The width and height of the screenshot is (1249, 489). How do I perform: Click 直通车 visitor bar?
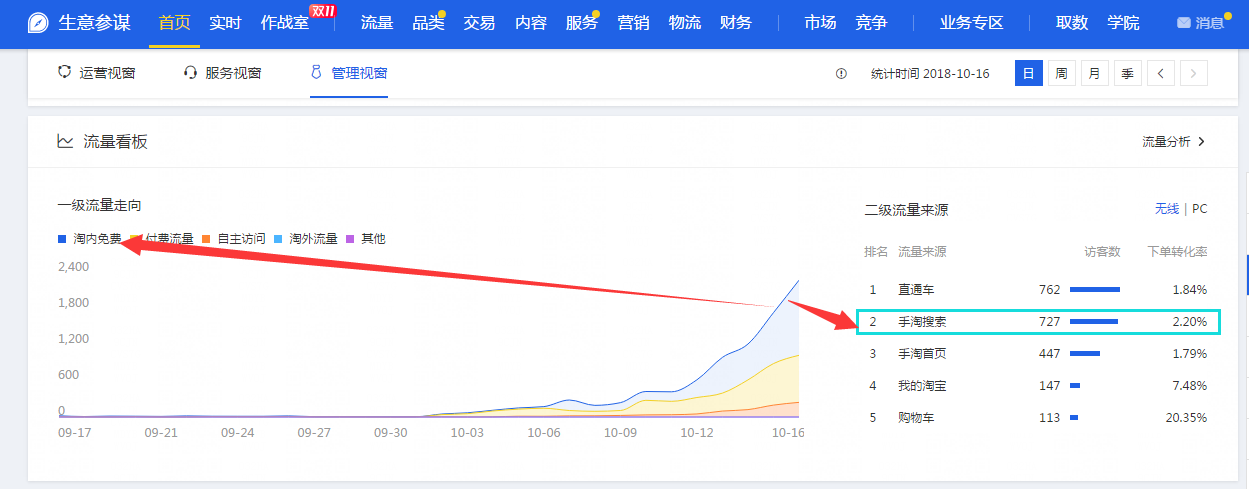pyautogui.click(x=1095, y=290)
